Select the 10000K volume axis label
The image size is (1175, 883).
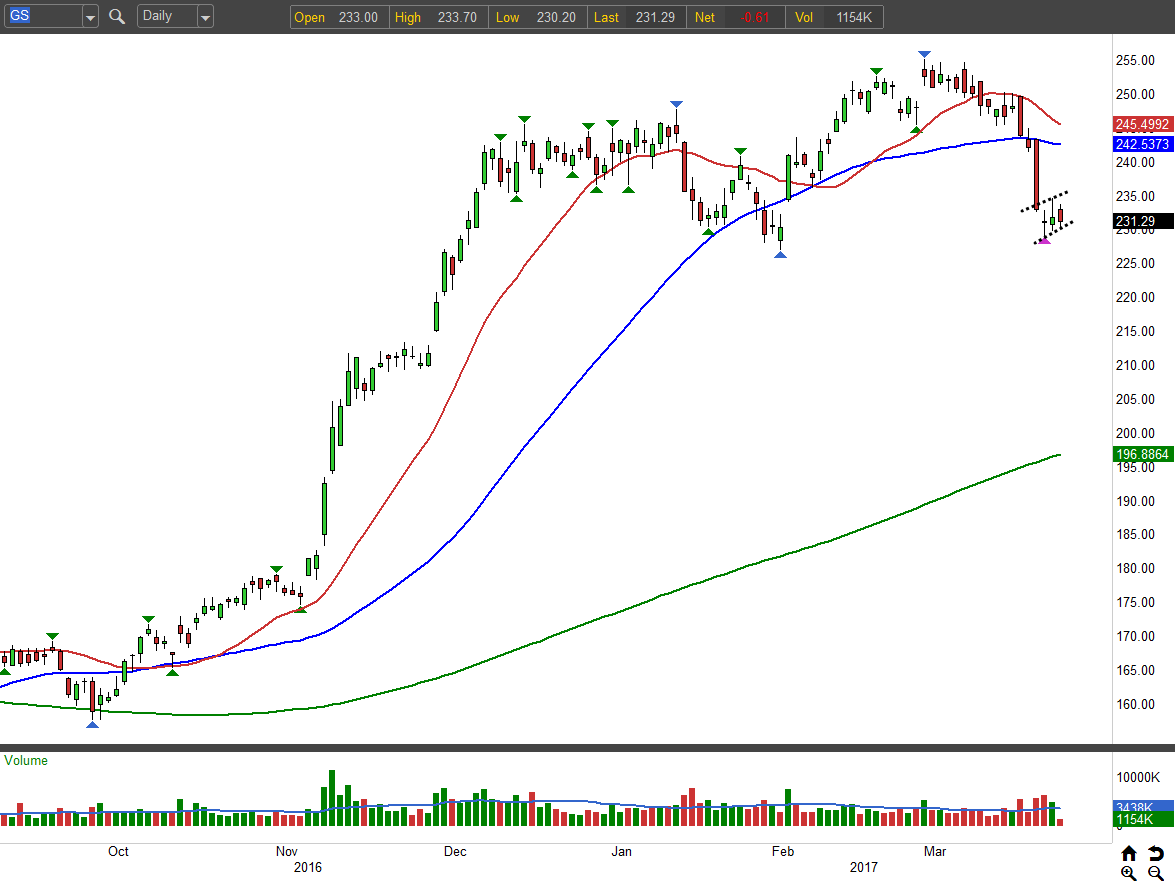point(1138,777)
